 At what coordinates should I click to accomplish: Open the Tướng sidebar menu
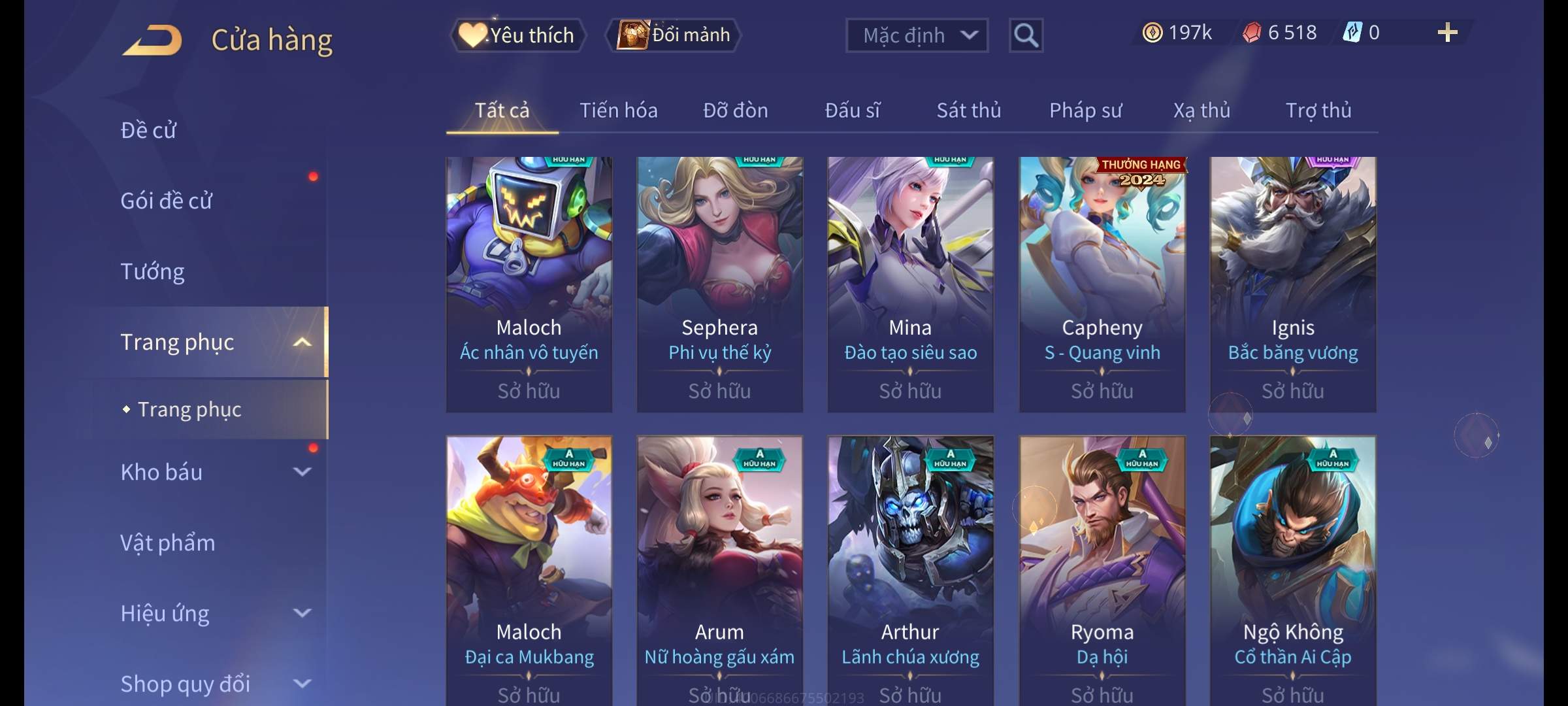click(152, 271)
